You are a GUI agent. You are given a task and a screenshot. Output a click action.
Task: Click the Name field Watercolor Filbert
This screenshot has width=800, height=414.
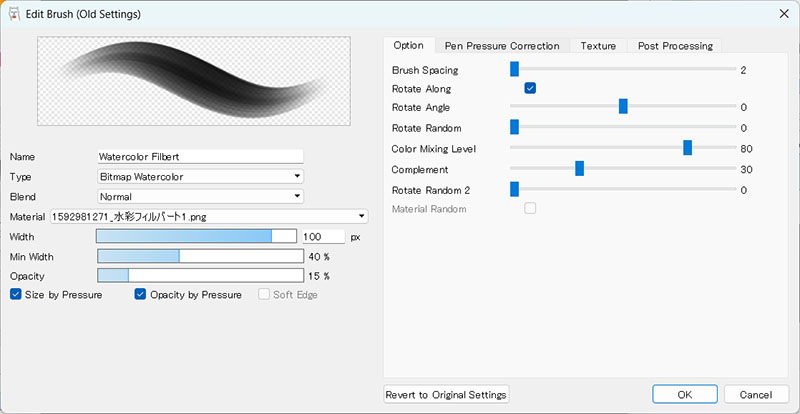pyautogui.click(x=201, y=156)
